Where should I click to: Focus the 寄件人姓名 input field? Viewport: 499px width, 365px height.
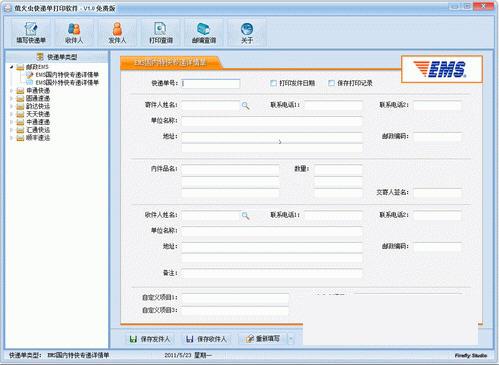tap(211, 105)
